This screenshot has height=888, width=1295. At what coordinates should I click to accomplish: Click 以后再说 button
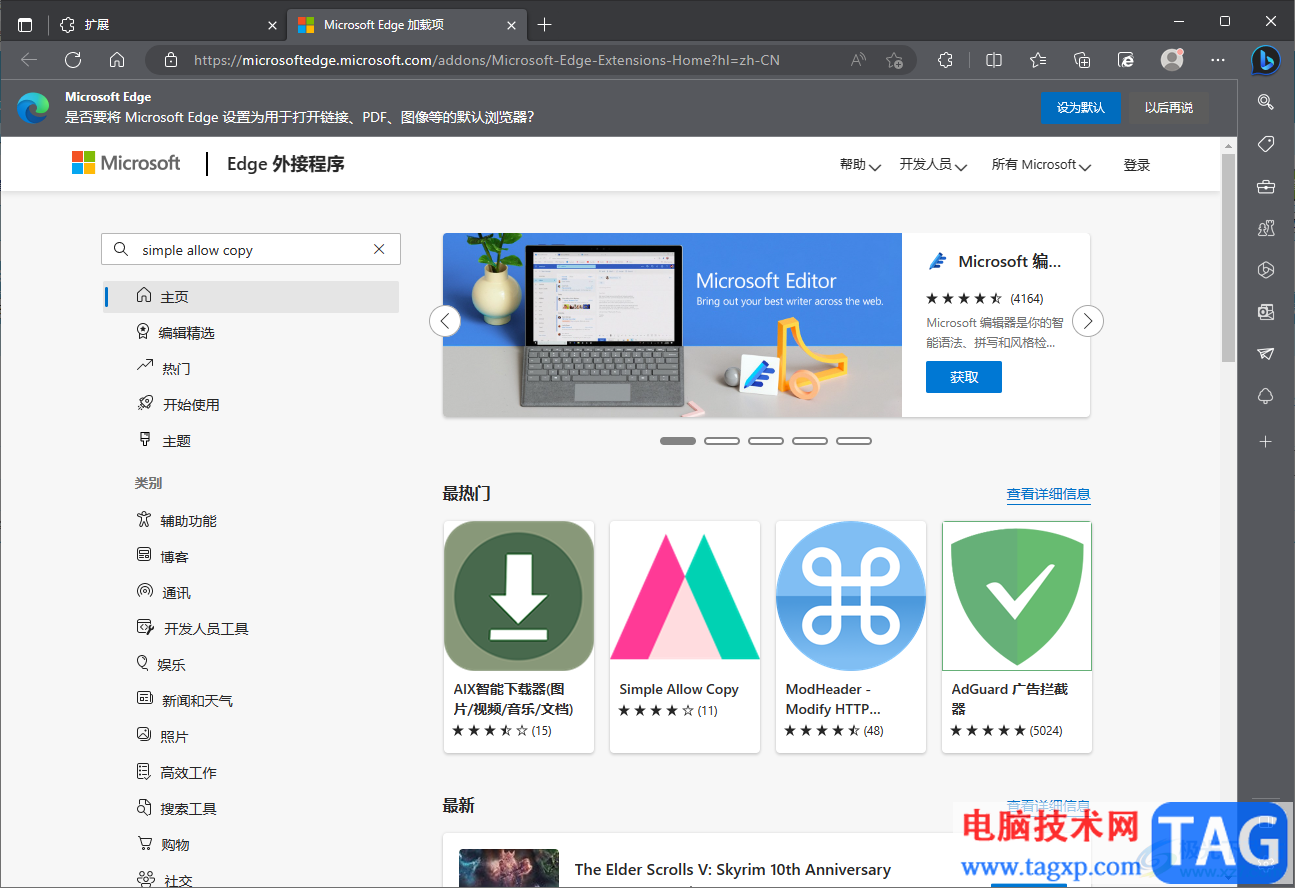tap(1169, 108)
